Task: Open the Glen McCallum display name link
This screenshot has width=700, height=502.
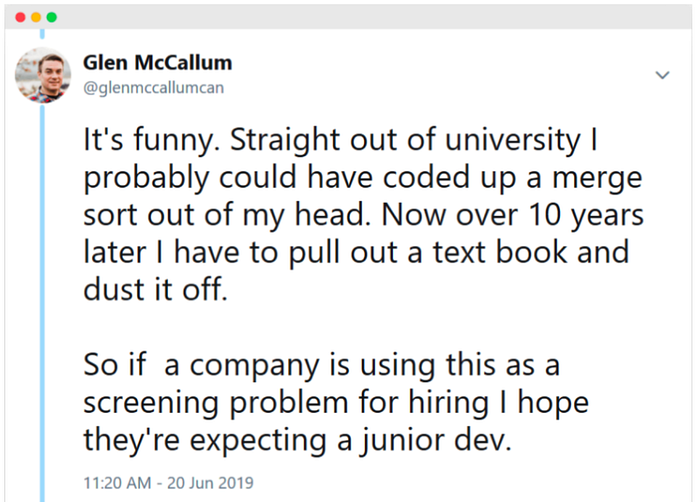Action: 158,63
